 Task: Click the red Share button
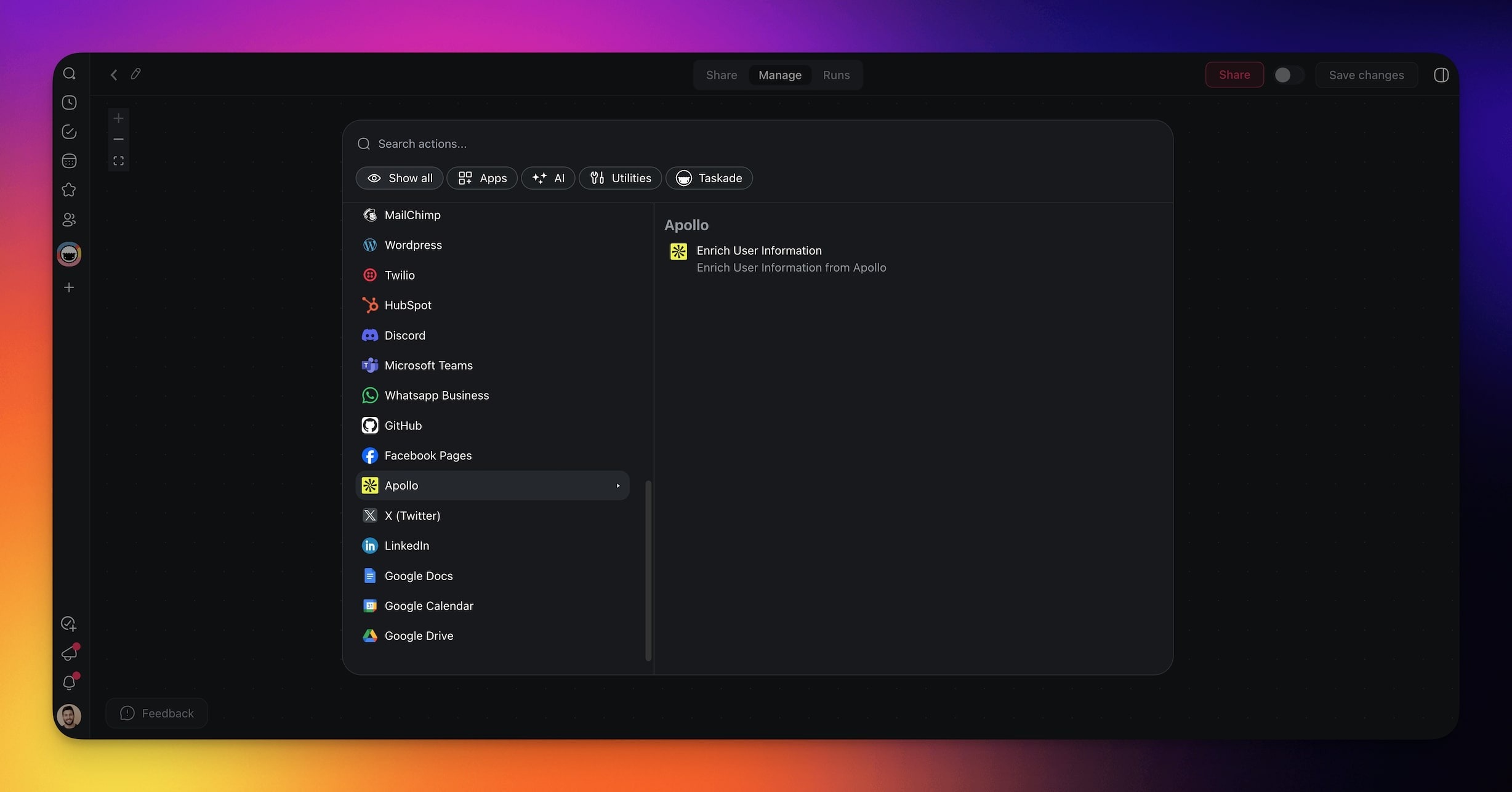1234,75
